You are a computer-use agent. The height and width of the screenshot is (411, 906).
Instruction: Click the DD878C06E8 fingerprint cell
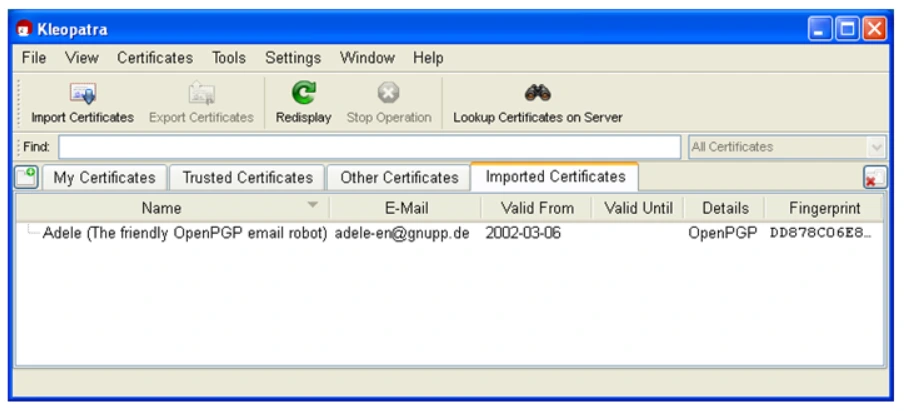820,234
